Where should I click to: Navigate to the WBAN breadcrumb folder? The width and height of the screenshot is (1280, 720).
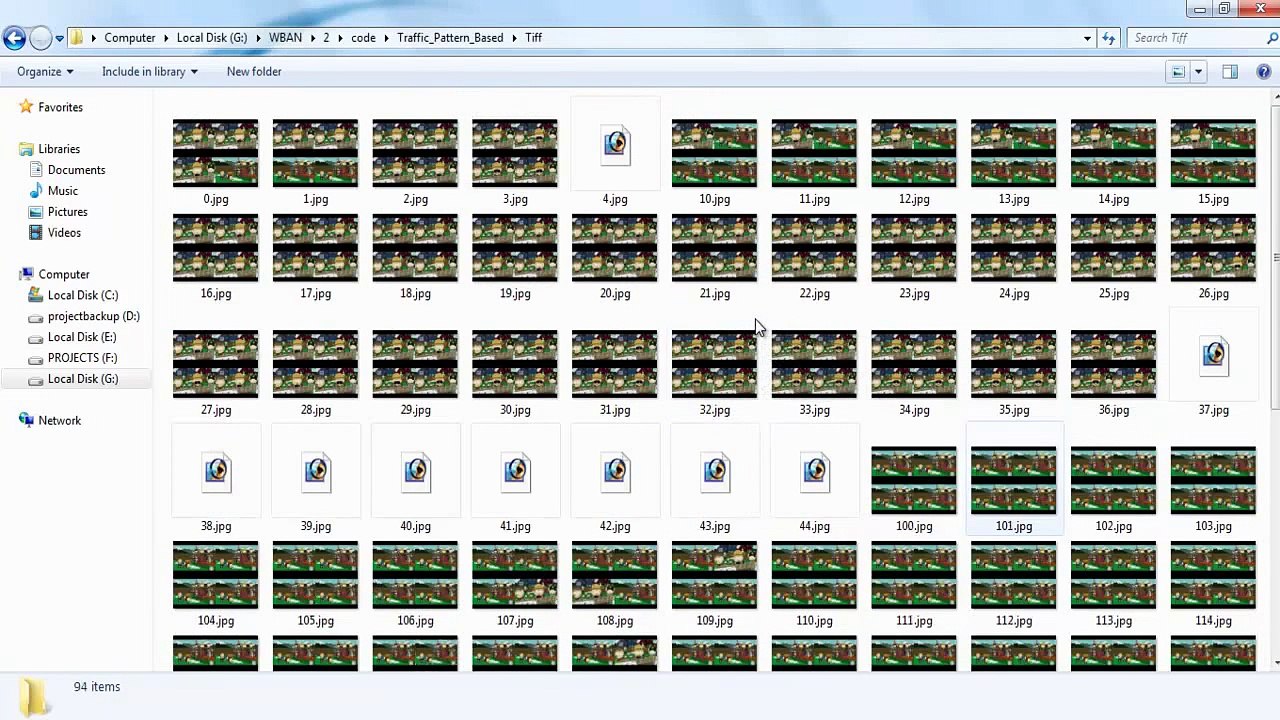(285, 38)
